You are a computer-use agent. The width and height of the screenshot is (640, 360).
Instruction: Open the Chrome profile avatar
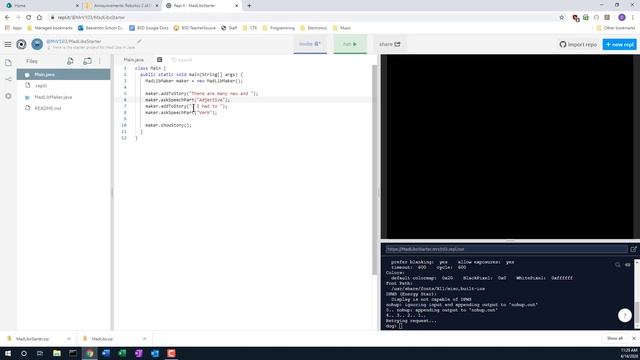[x=622, y=18]
